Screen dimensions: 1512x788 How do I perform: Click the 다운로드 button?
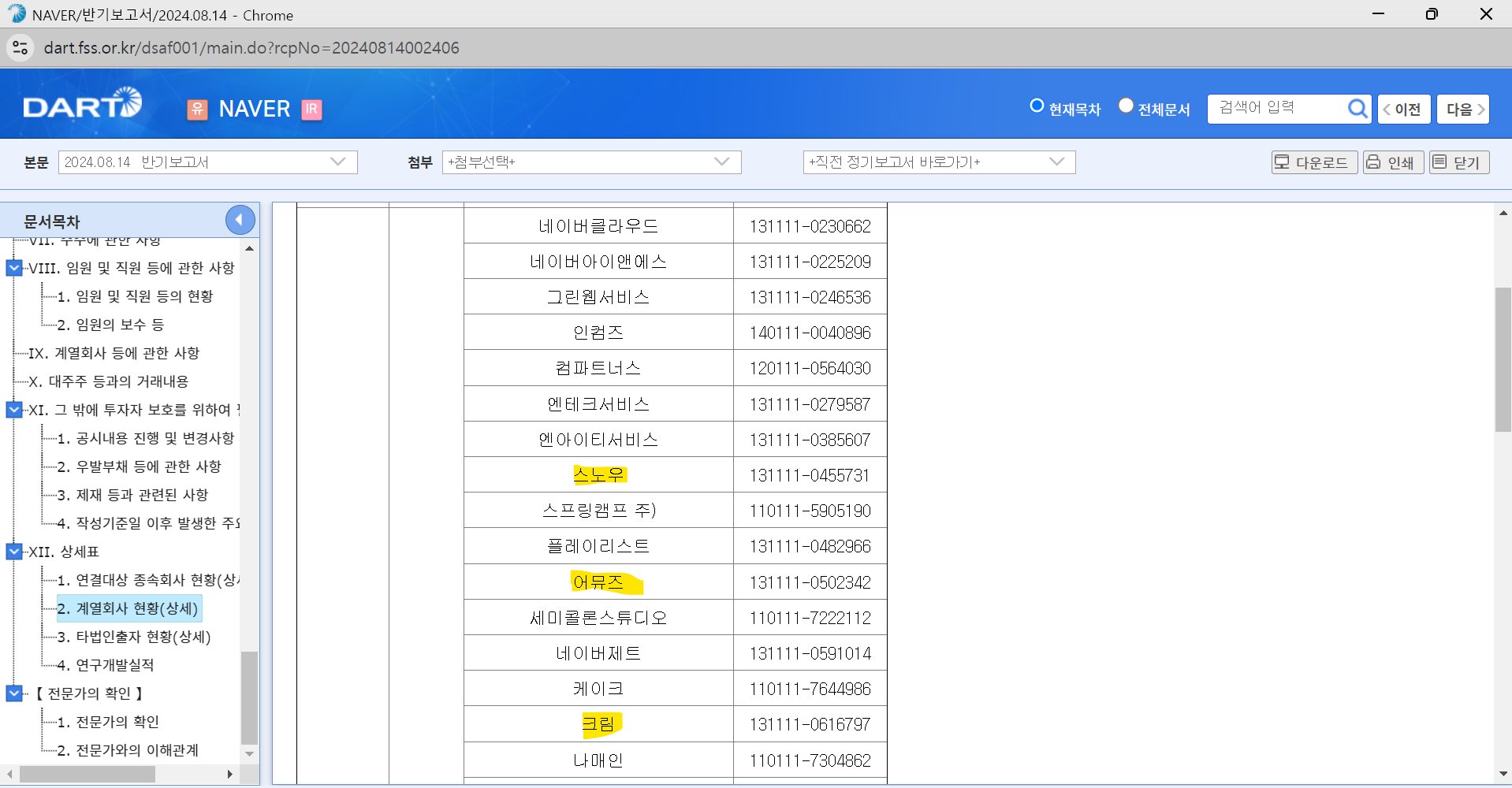(x=1314, y=162)
